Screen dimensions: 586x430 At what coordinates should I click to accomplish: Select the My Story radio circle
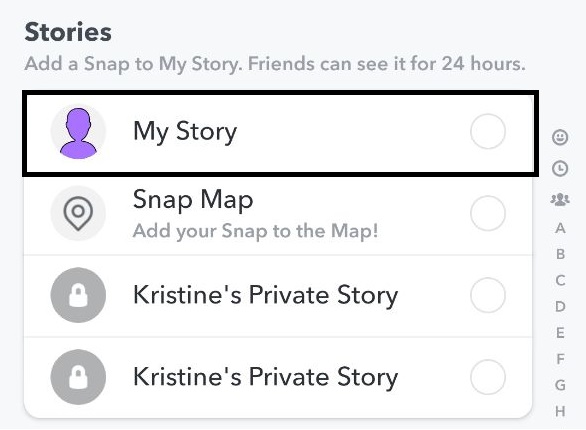coord(488,132)
